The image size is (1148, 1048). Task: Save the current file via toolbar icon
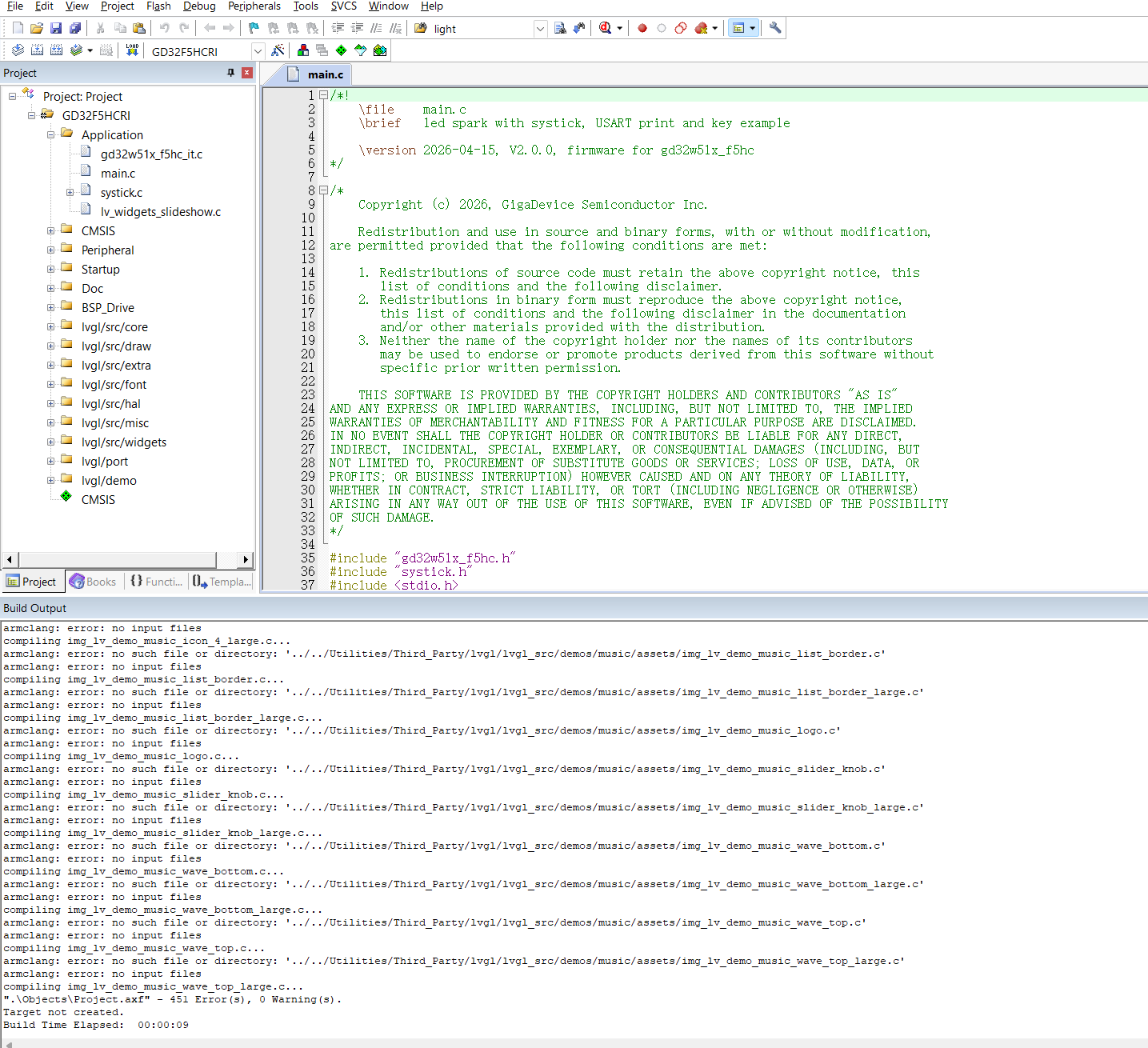56,28
